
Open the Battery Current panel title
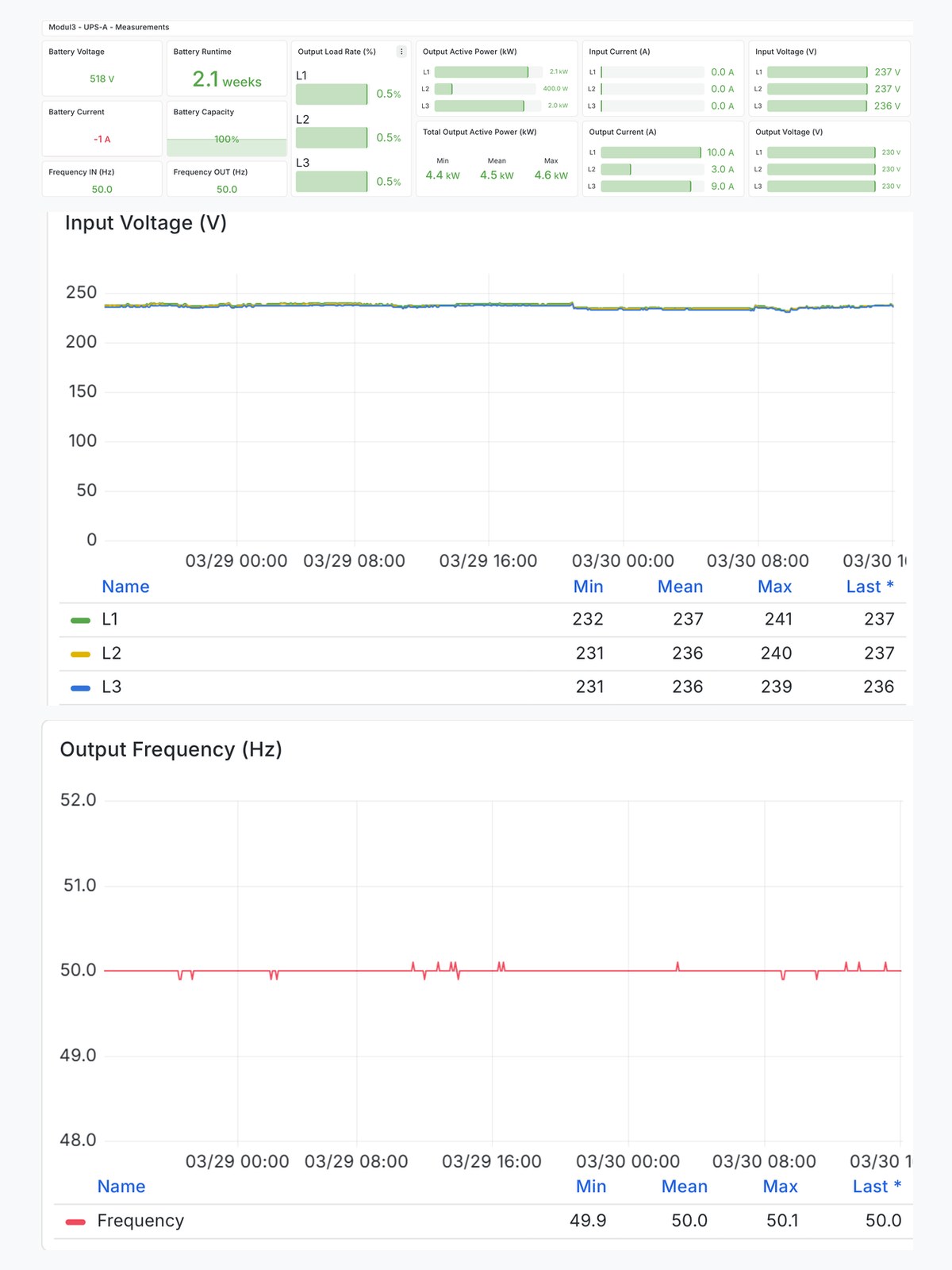tap(76, 112)
